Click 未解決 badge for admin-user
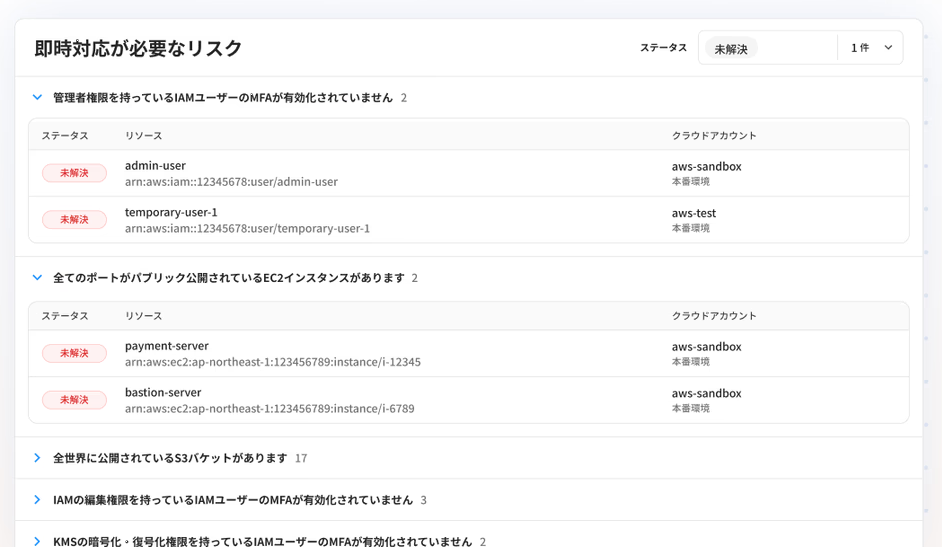This screenshot has width=942, height=547. click(74, 173)
